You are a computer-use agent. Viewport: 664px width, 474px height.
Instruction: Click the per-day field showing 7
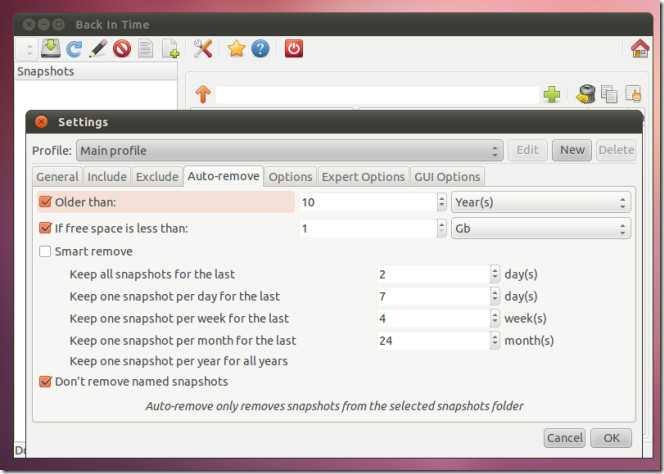point(434,296)
